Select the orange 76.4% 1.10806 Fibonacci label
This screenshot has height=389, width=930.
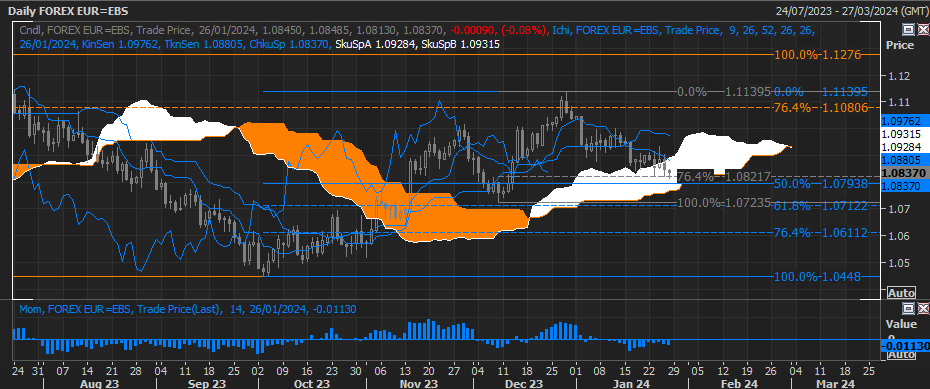coord(820,107)
